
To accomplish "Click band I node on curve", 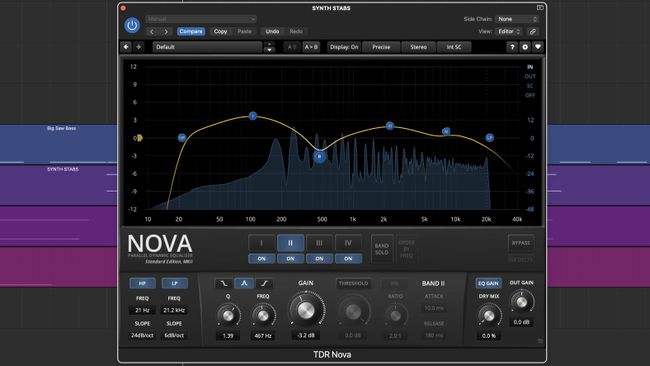I will tap(253, 116).
